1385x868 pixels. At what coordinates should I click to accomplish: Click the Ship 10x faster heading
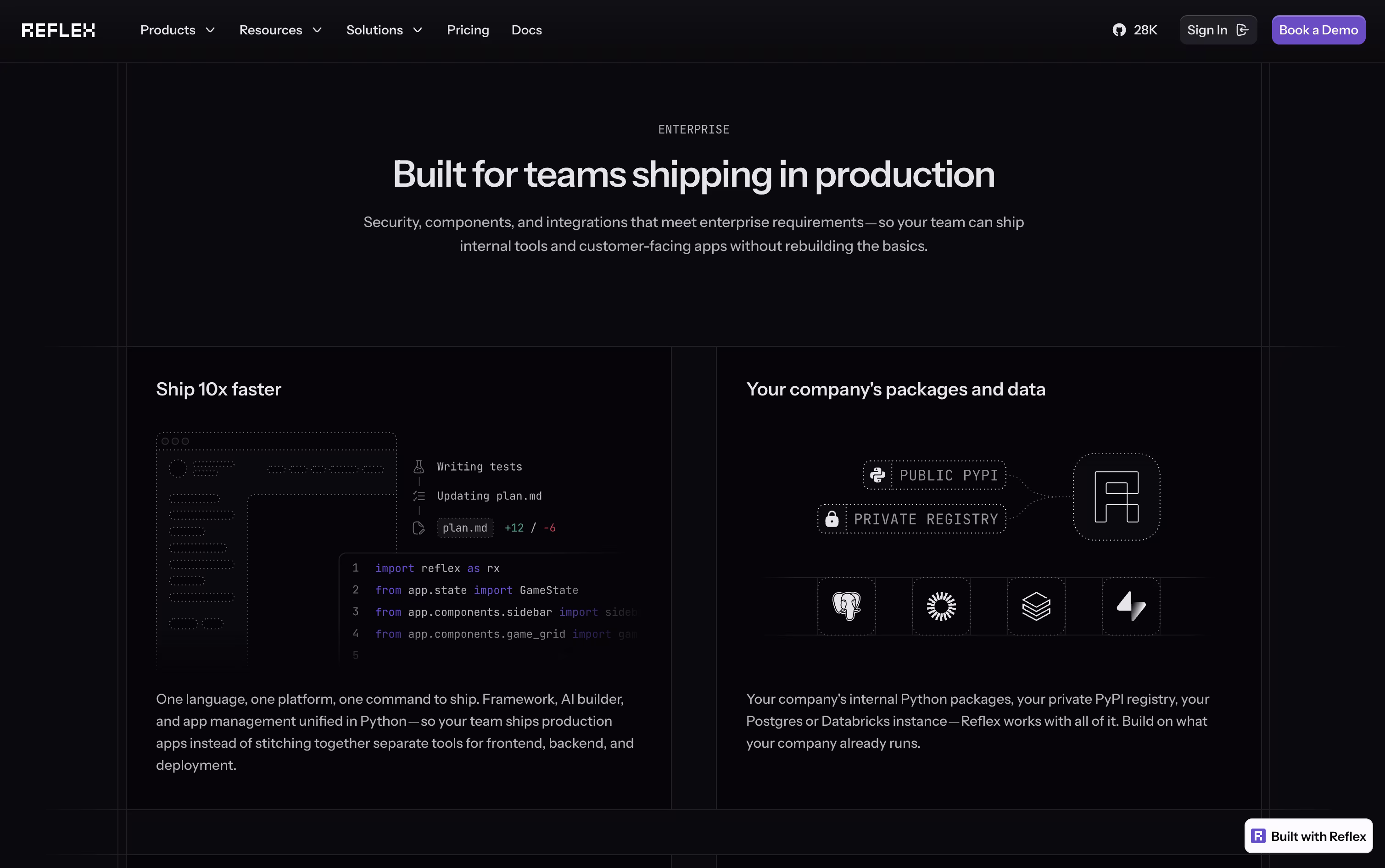(219, 389)
